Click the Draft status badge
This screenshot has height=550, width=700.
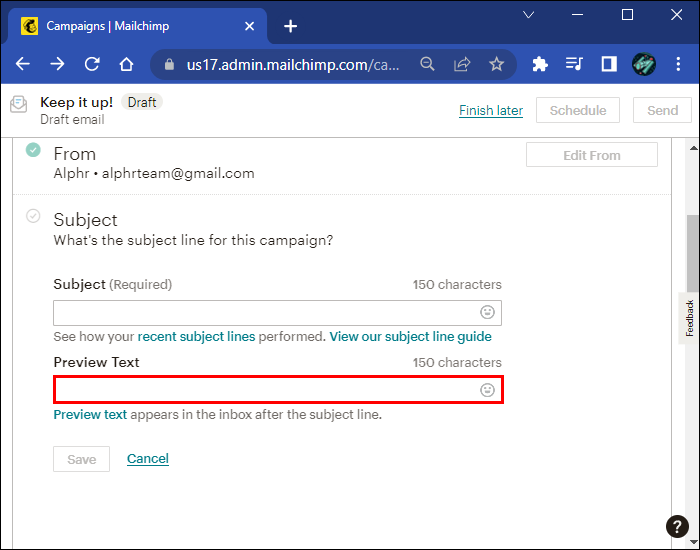pos(142,102)
